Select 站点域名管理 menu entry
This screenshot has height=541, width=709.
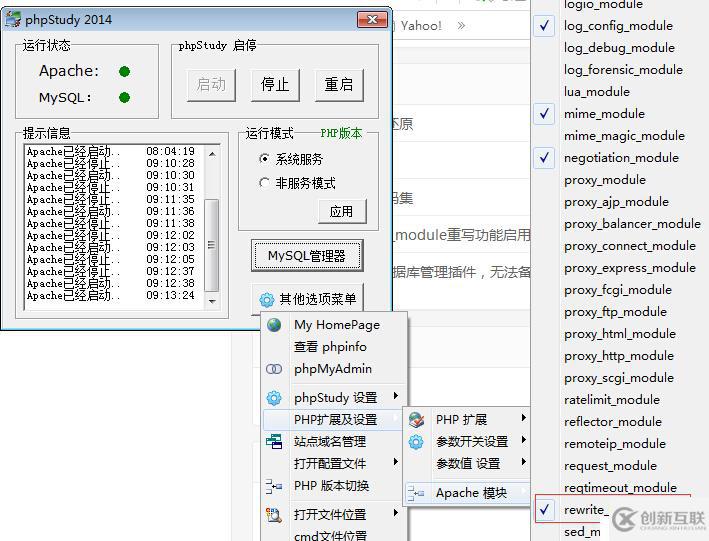[x=330, y=441]
